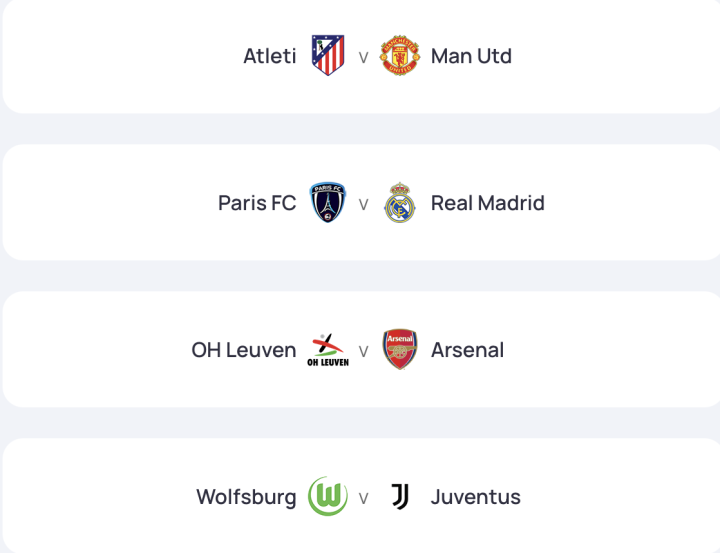Screen dimensions: 720x553
Task: Select the Paris FC team name
Action: tap(257, 203)
